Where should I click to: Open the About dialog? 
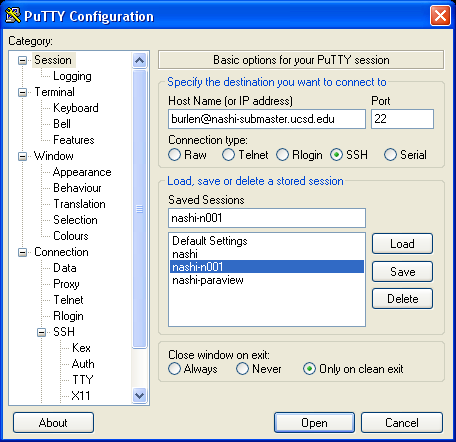[x=53, y=423]
